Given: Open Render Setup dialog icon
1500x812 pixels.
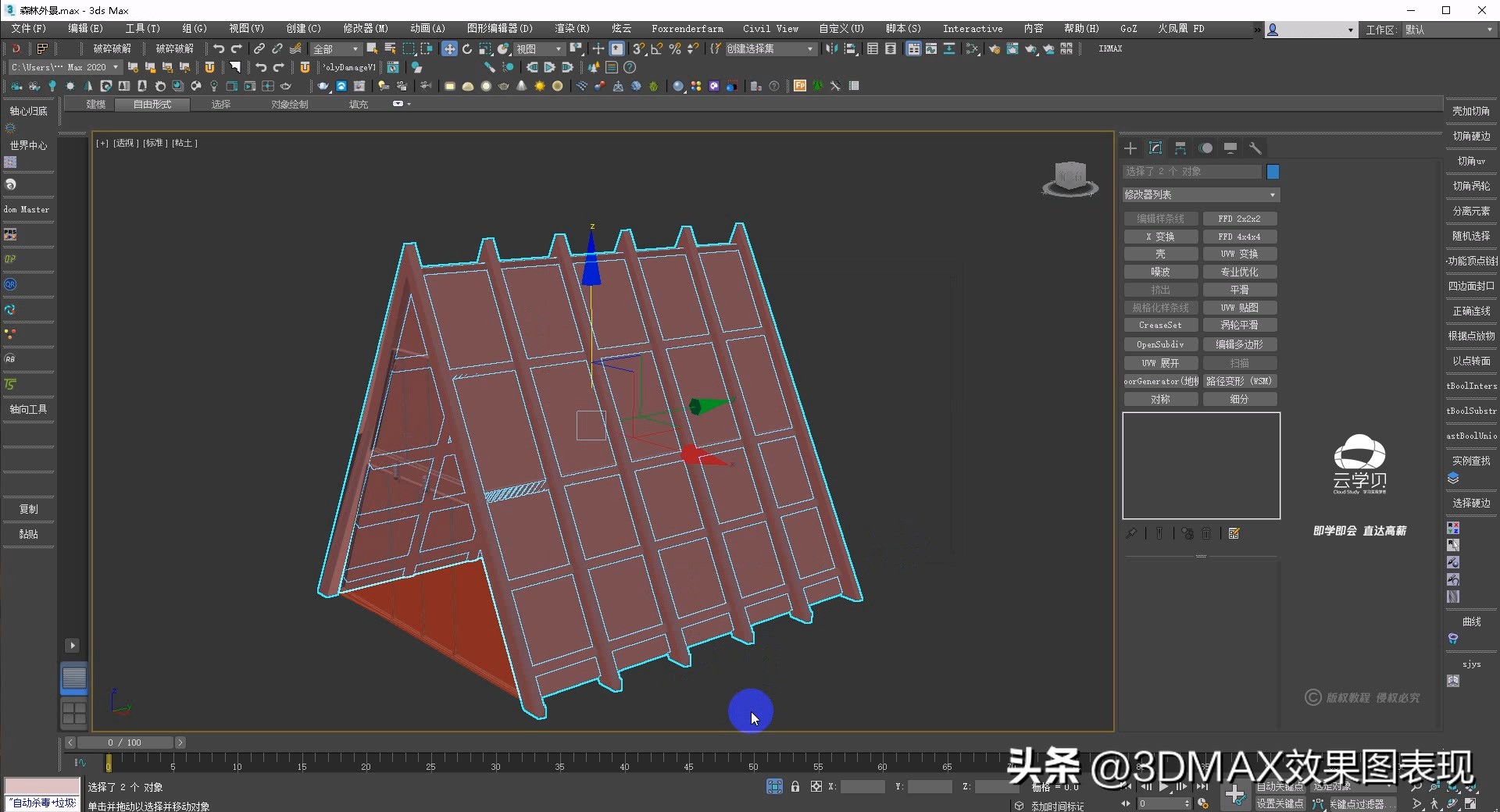Looking at the screenshot, I should pyautogui.click(x=995, y=48).
